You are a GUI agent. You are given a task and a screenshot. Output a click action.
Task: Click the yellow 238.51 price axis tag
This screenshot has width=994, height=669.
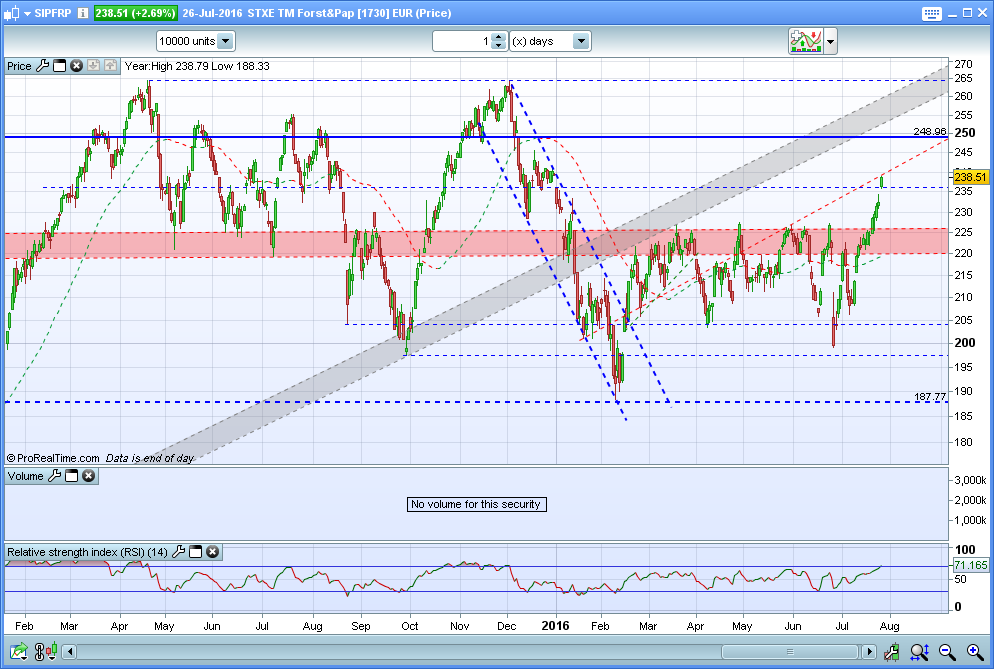coord(971,177)
